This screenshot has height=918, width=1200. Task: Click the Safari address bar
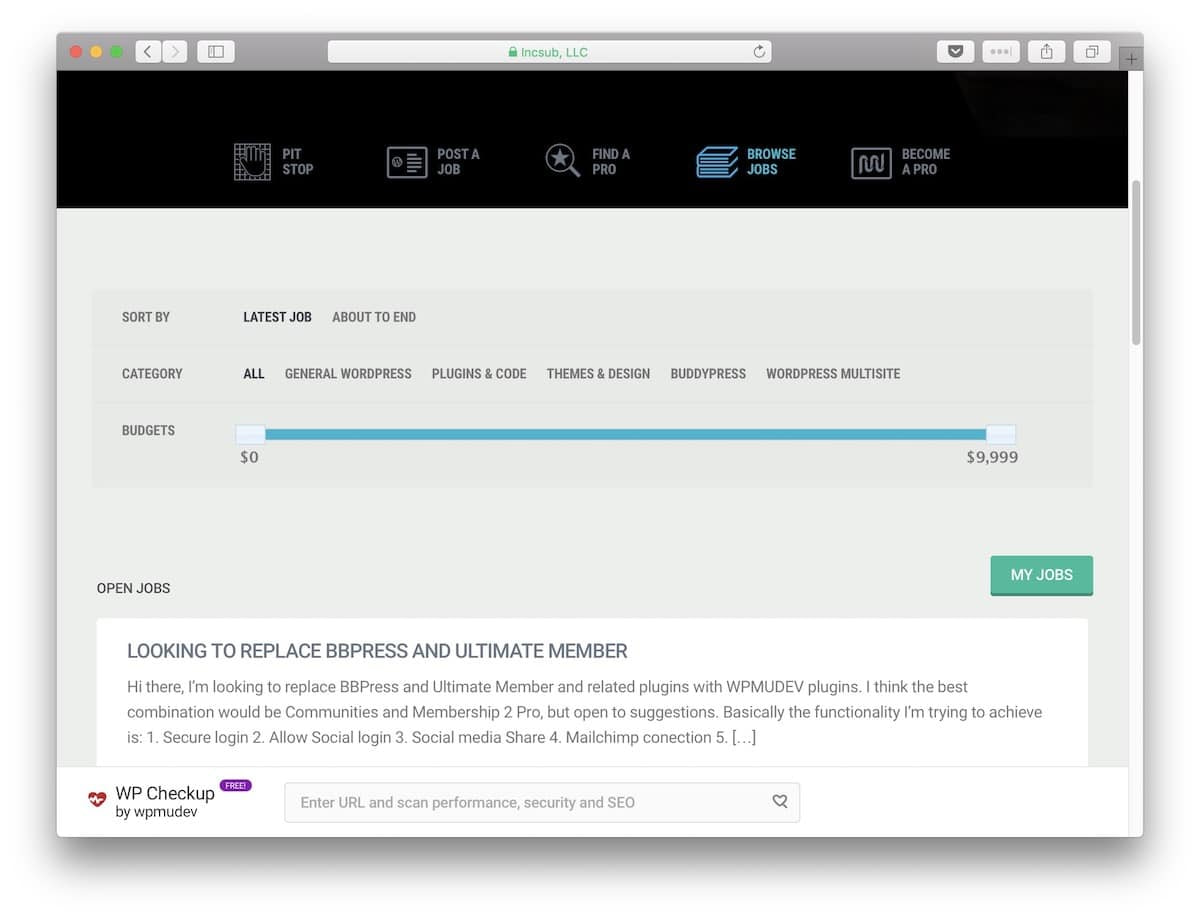pyautogui.click(x=549, y=52)
